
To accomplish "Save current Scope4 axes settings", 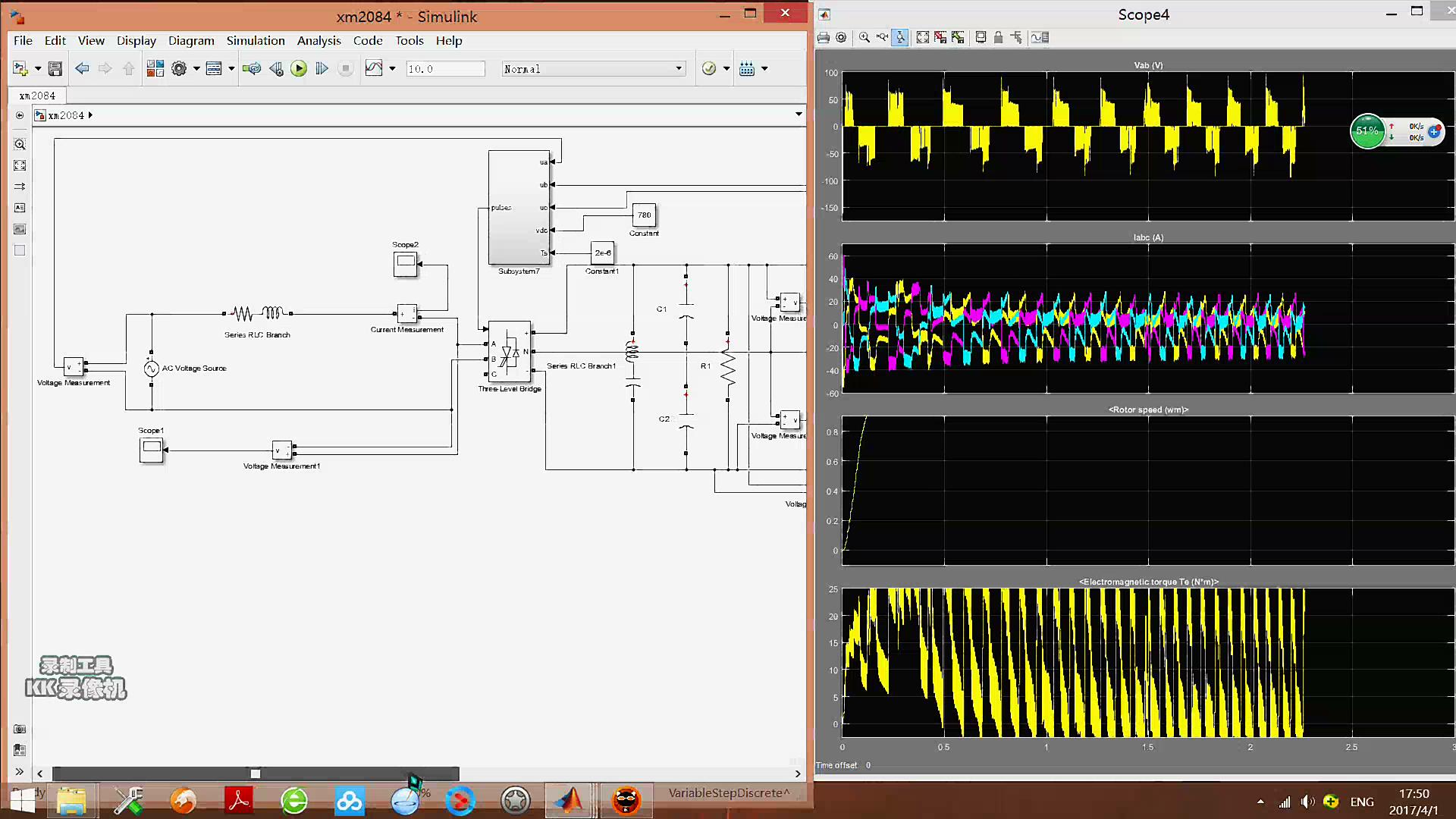I will pos(940,37).
